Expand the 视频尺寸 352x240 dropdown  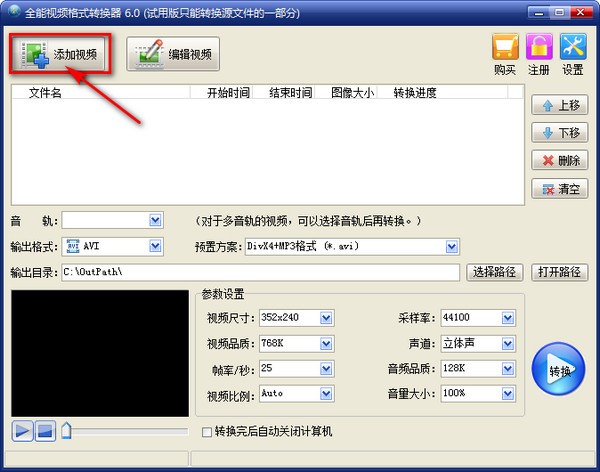(x=326, y=318)
